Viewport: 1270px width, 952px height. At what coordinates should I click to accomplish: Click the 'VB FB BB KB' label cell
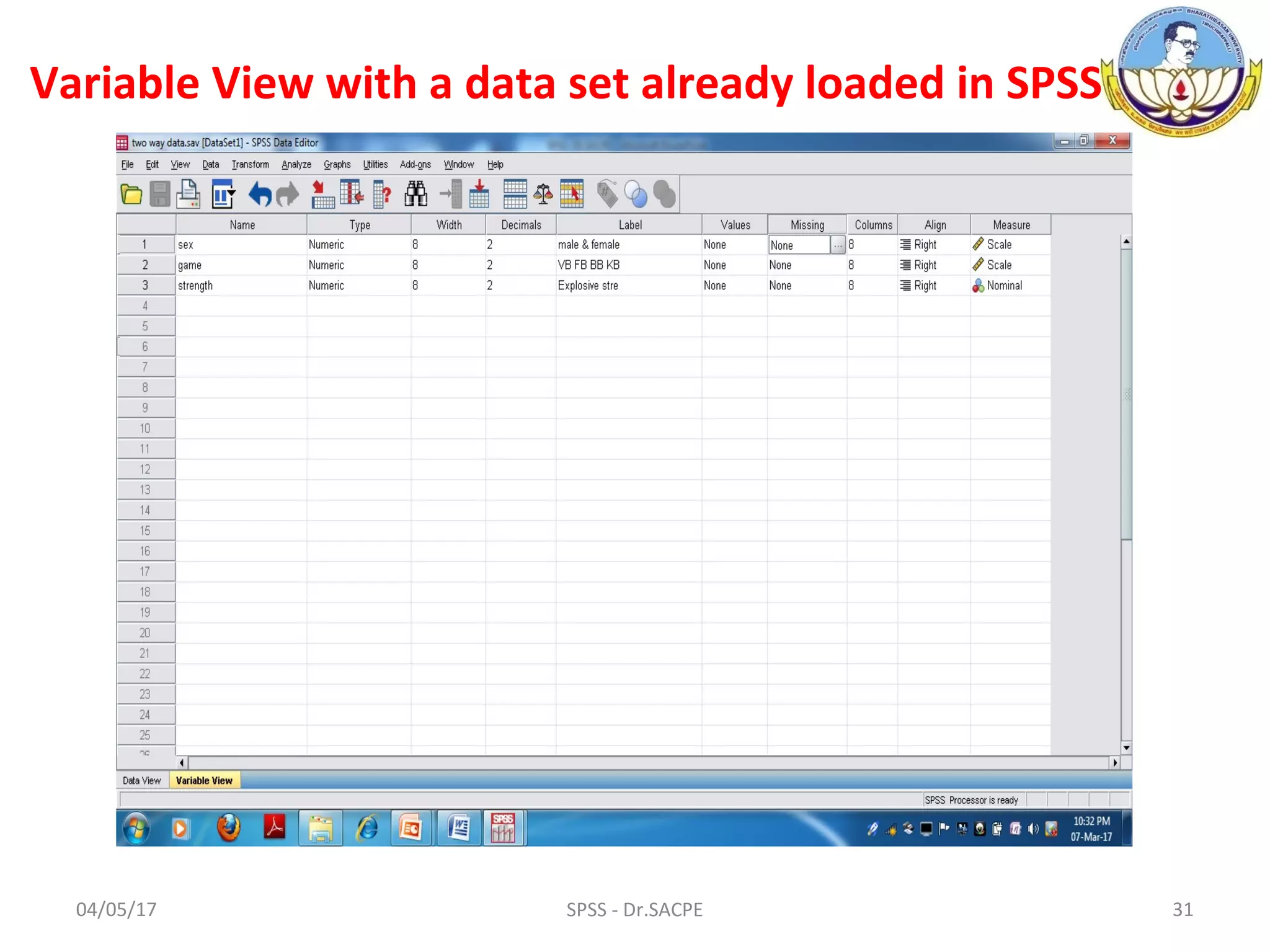(x=629, y=265)
